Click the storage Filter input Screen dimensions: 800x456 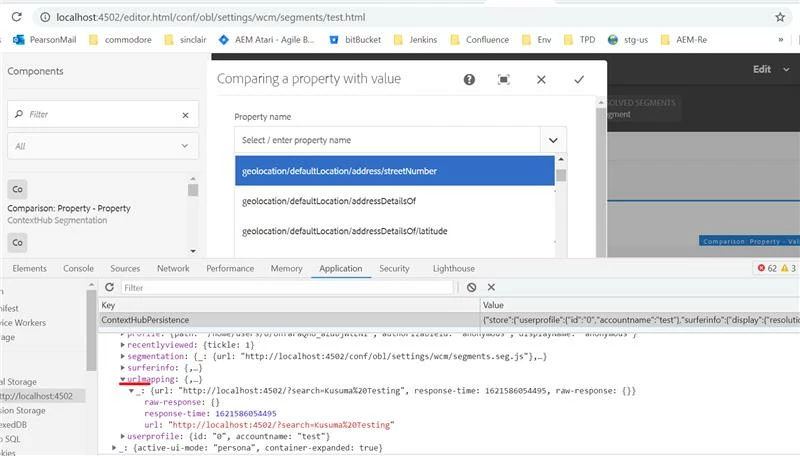[x=287, y=288]
